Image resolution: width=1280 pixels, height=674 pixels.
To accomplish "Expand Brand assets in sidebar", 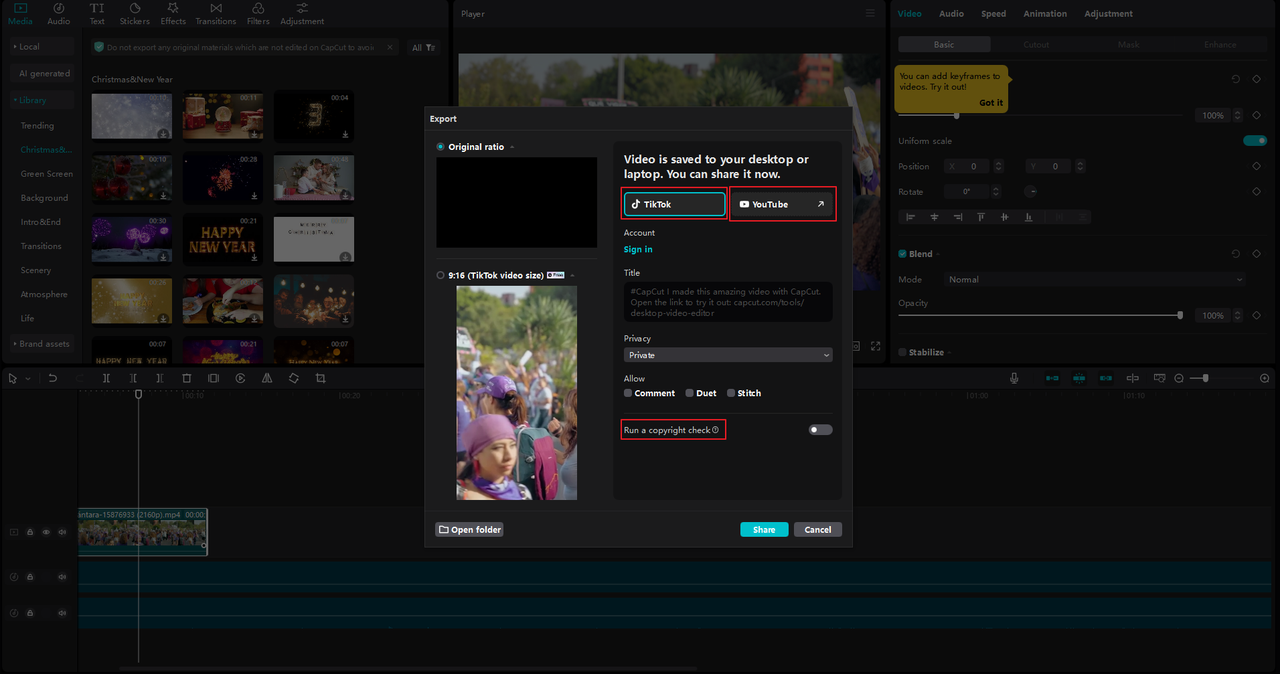I will tap(42, 344).
